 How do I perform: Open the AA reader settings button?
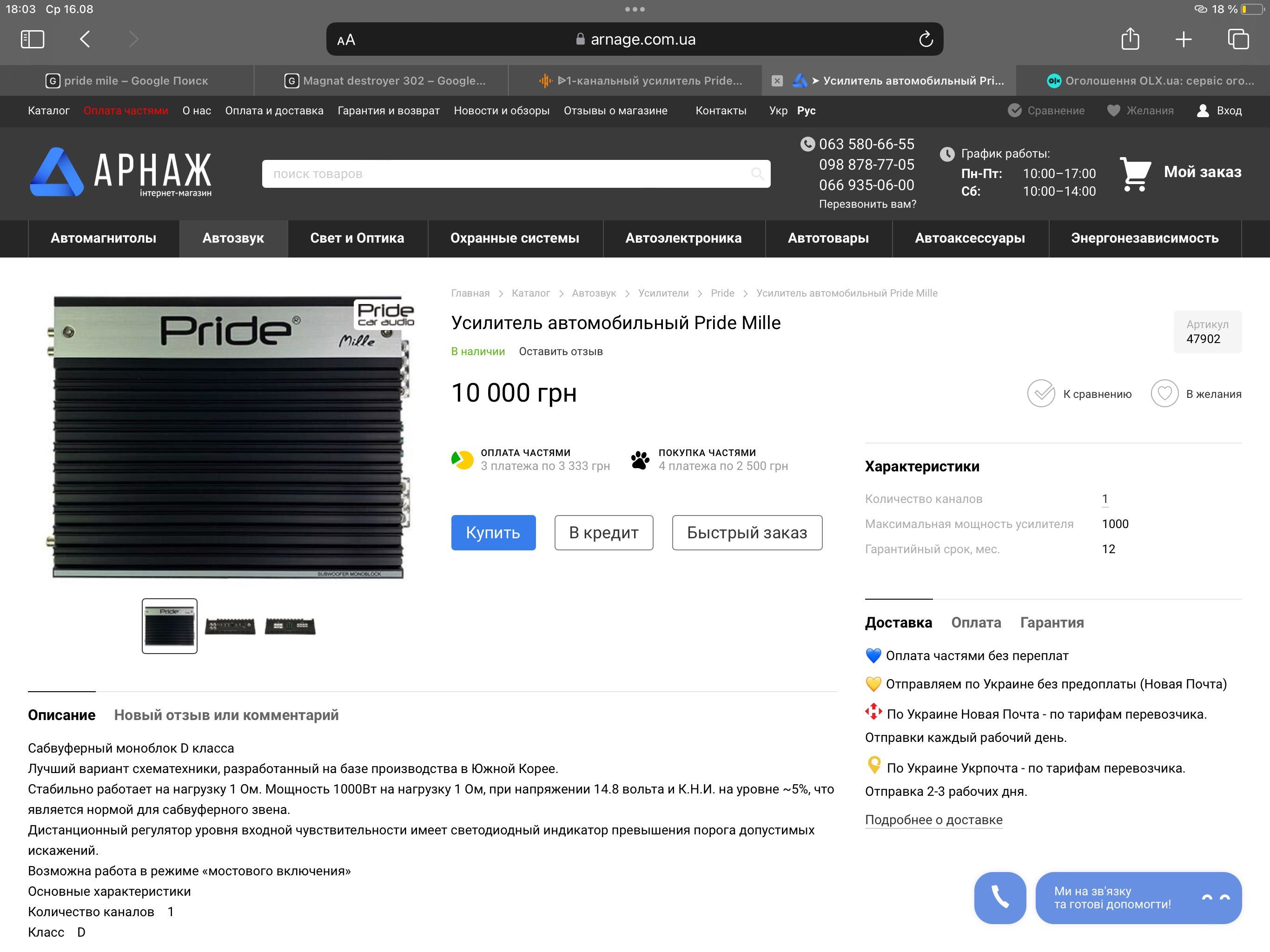[346, 40]
